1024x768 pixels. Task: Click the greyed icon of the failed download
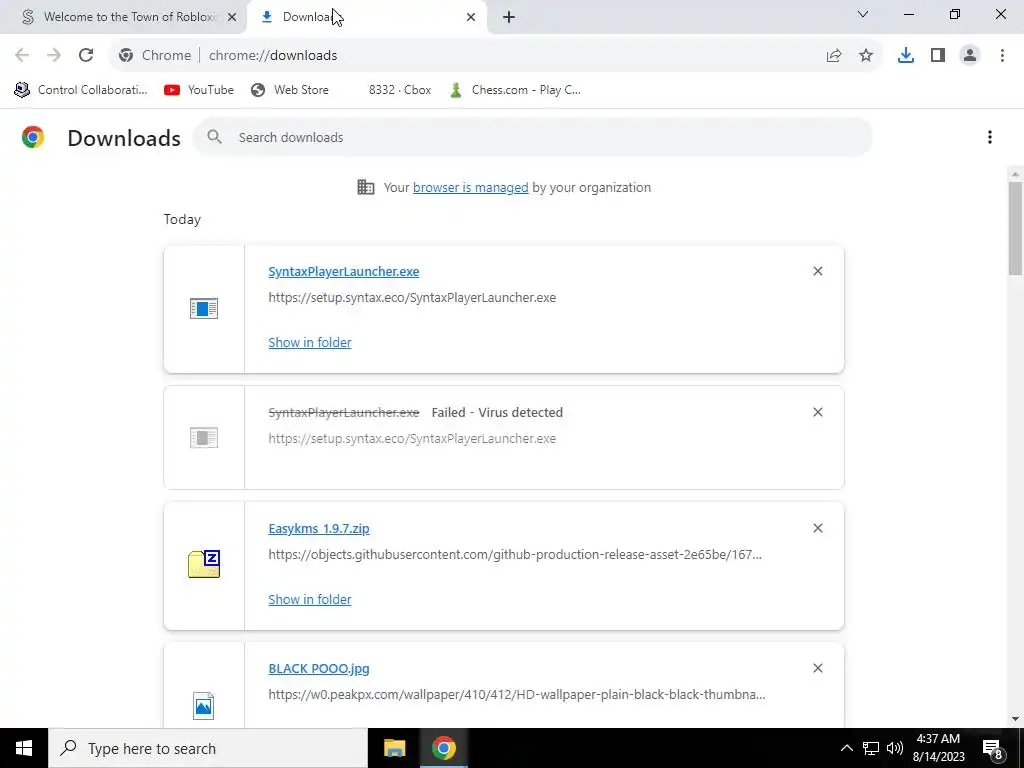[204, 438]
